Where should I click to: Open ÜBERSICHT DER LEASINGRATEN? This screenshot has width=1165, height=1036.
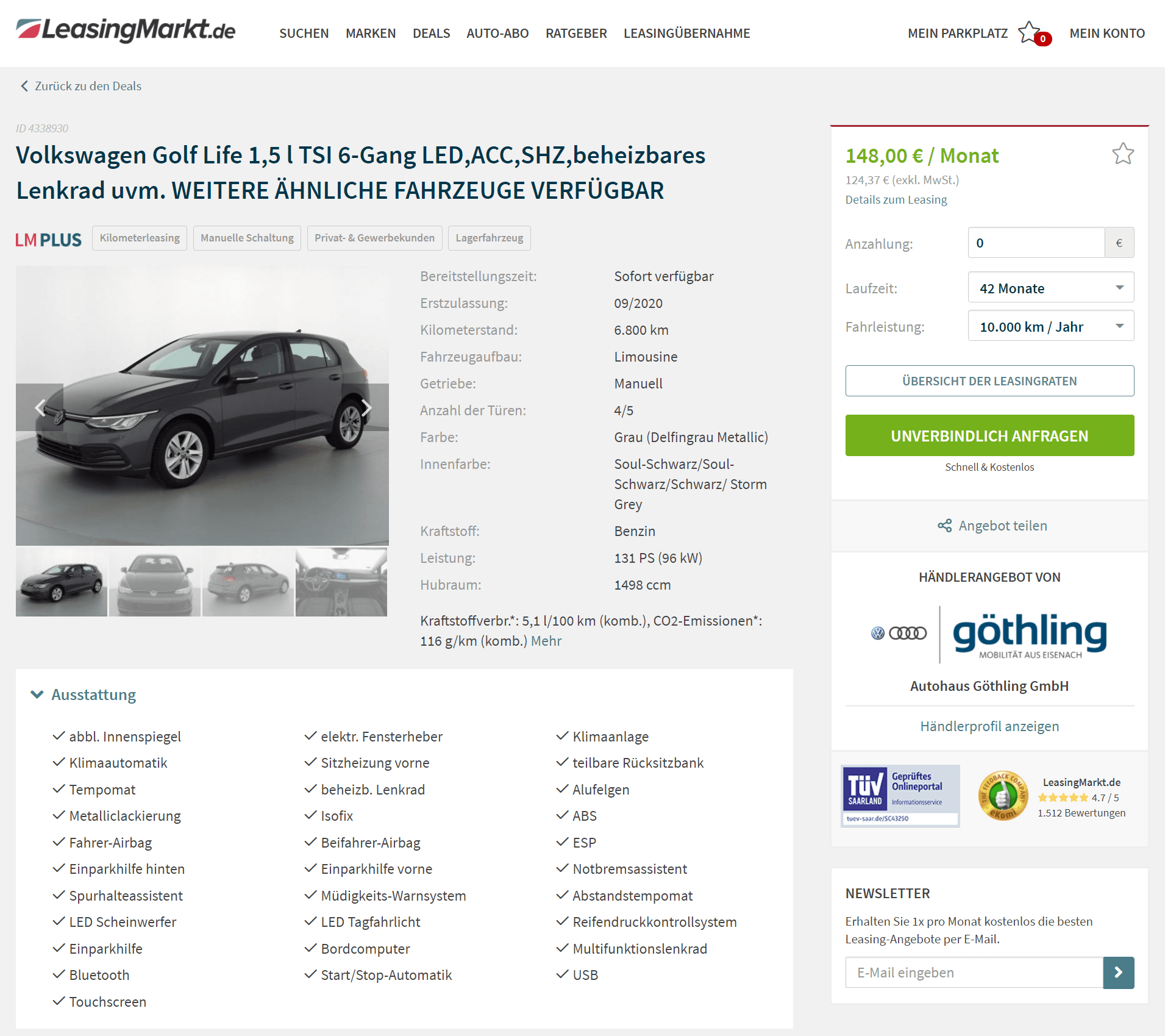pos(989,381)
